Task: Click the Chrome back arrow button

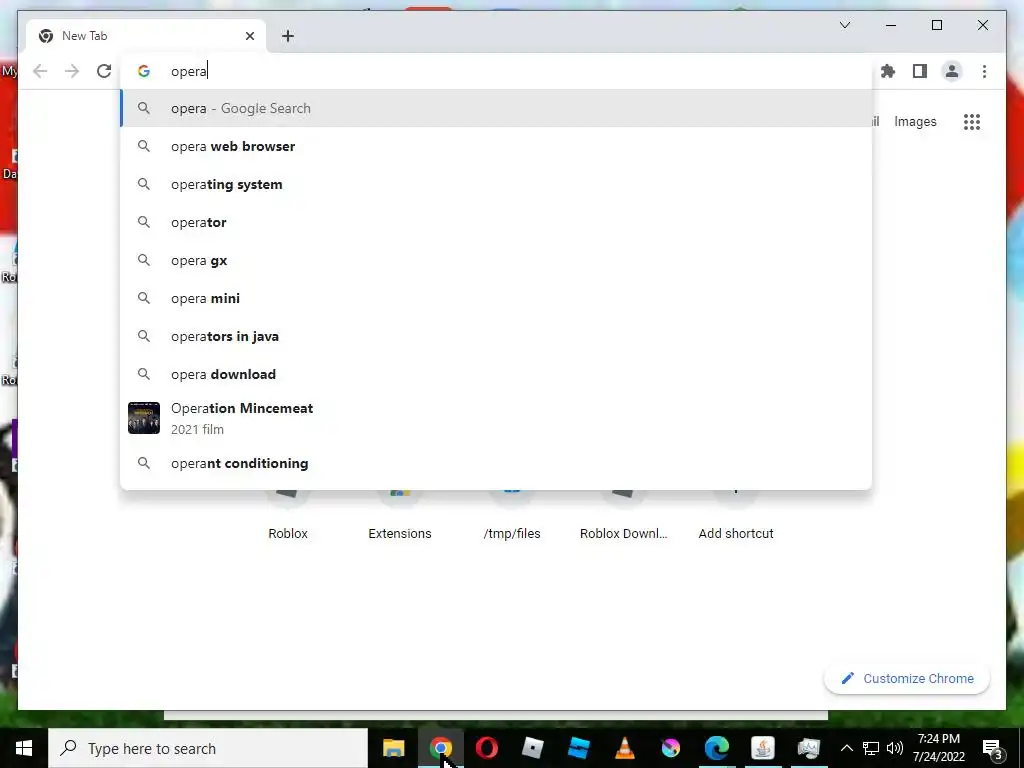Action: pyautogui.click(x=40, y=71)
